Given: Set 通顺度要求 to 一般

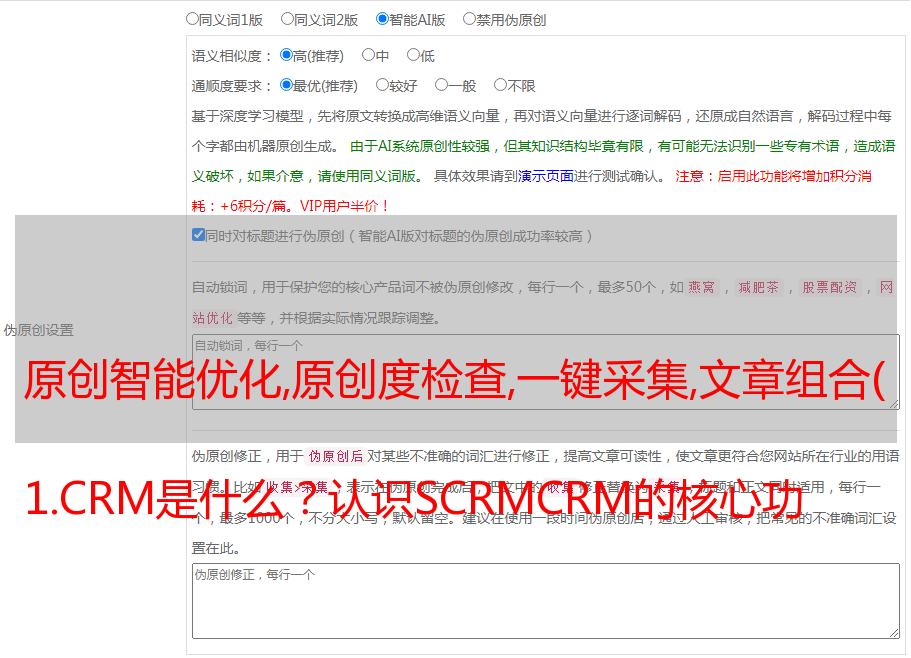Looking at the screenshot, I should (x=441, y=85).
